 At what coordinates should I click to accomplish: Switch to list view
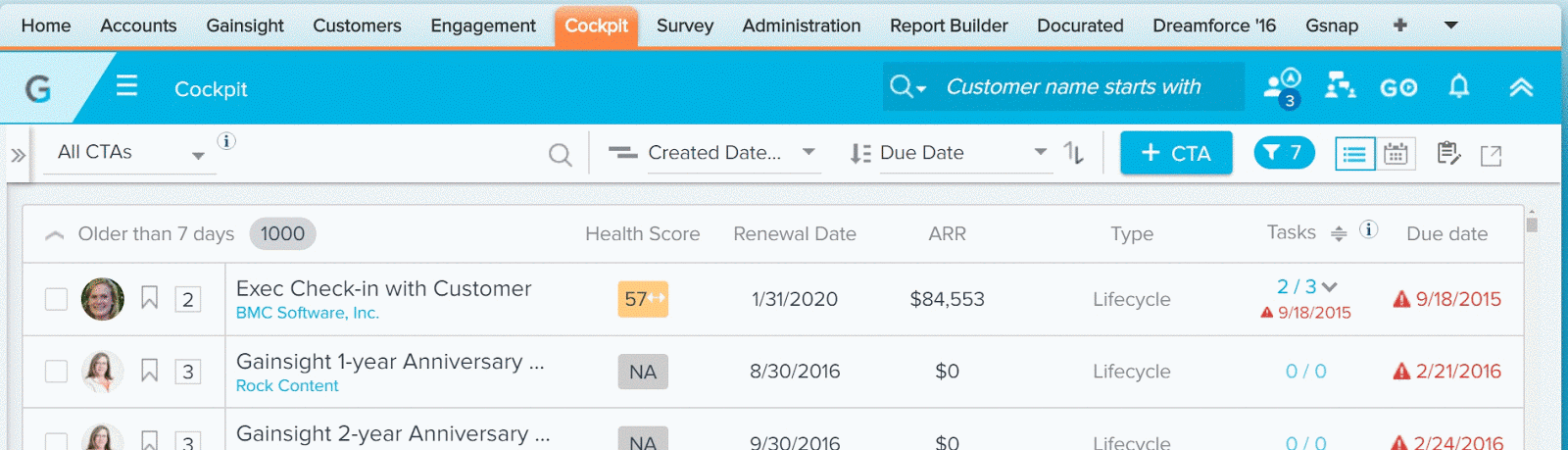[1354, 154]
